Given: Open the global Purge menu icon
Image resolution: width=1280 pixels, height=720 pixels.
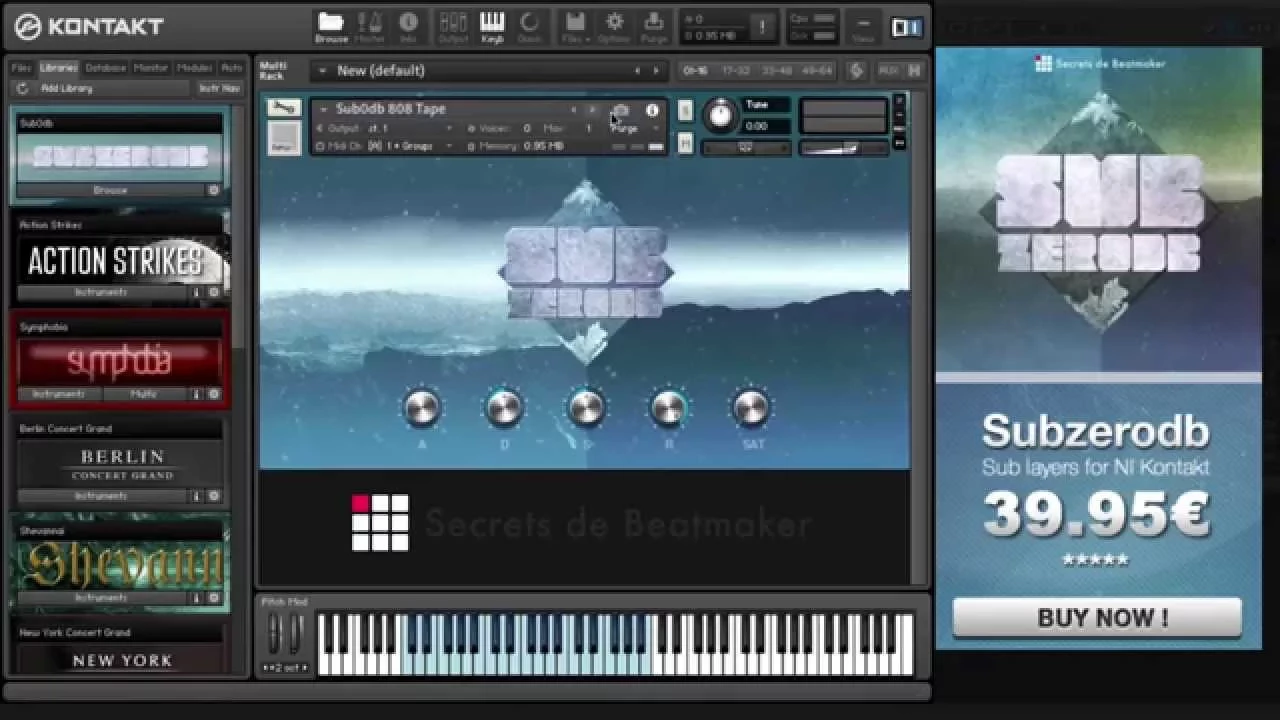Looking at the screenshot, I should (654, 26).
